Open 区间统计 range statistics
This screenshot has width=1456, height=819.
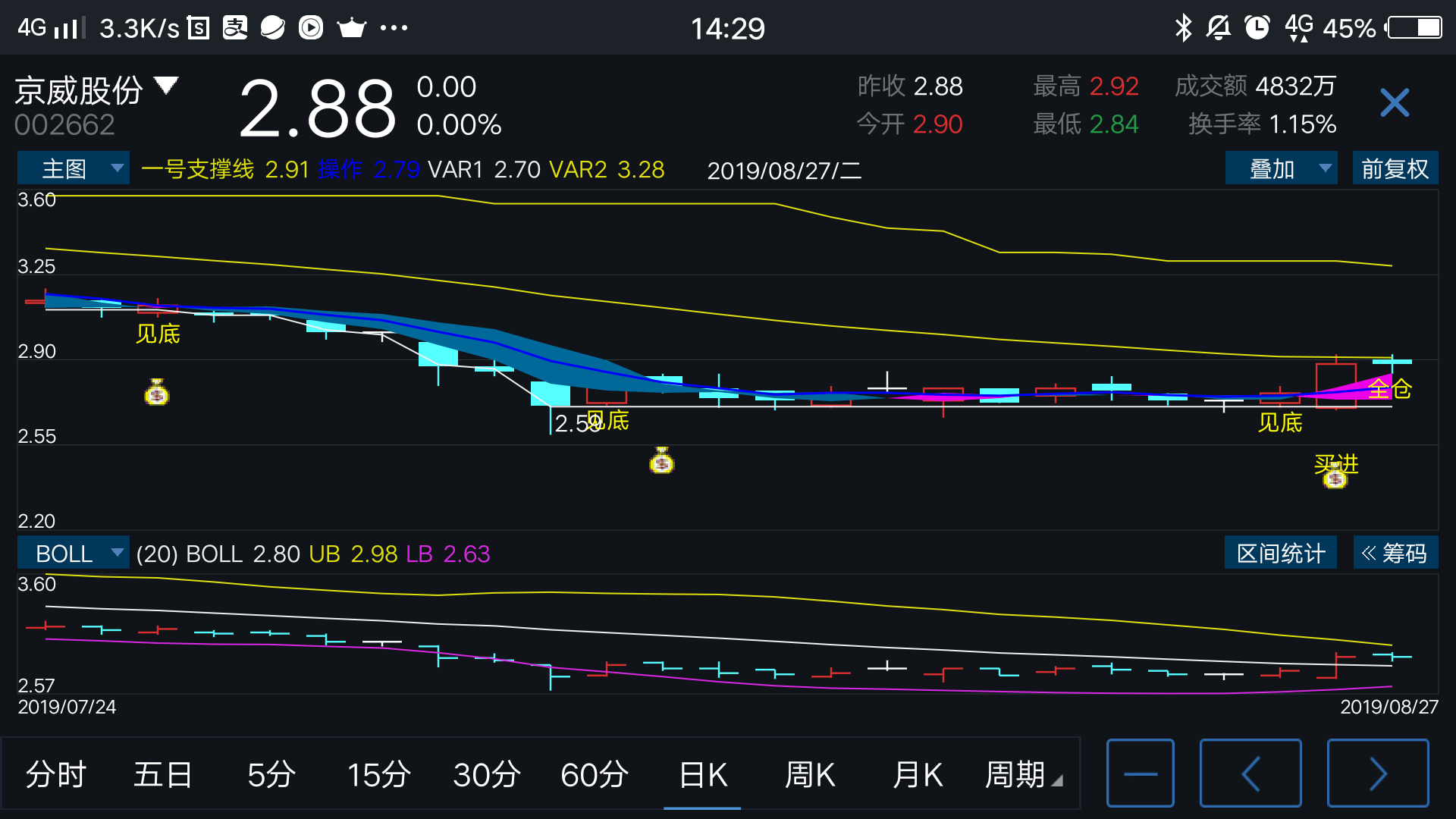click(1281, 554)
